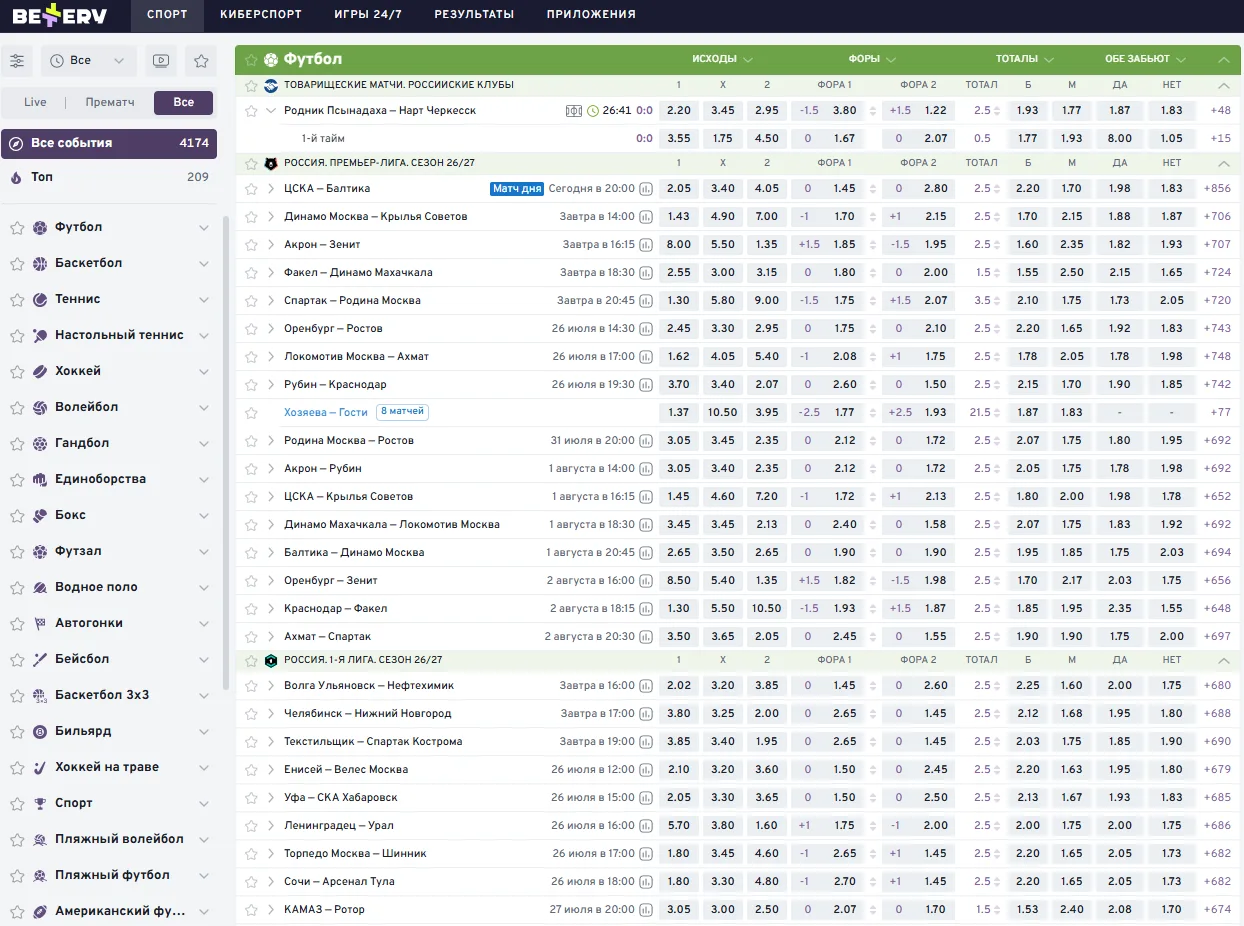Bet 8.00 on Акрон win versus Зенит
Image resolution: width=1244 pixels, height=926 pixels.
679,244
